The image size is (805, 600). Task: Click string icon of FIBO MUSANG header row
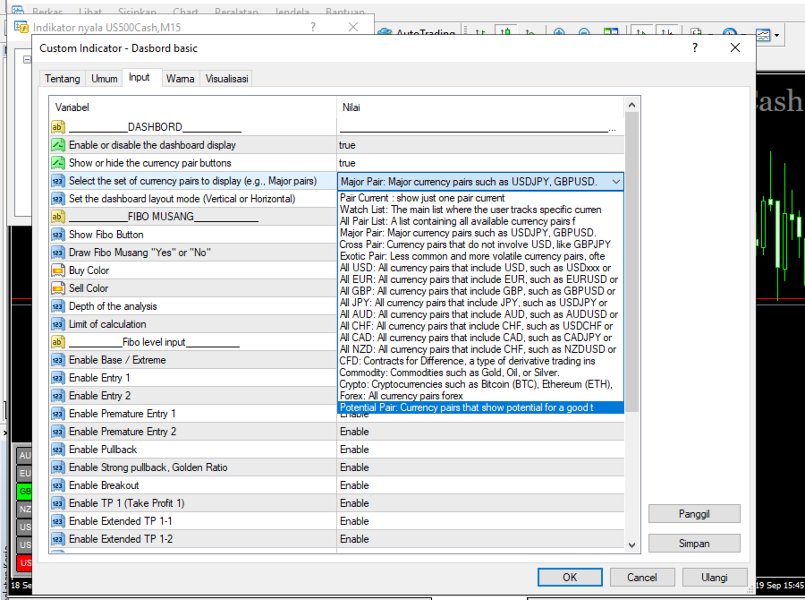58,217
